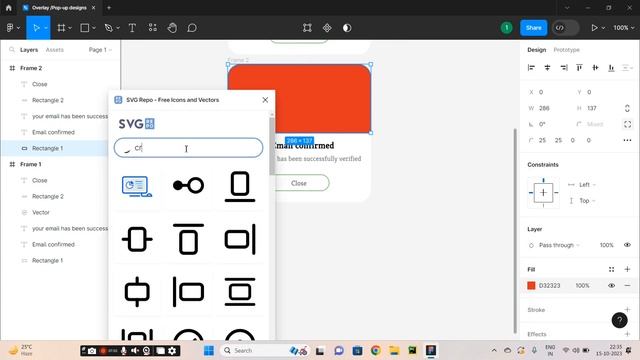Close the SVG Repo plugin window
This screenshot has width=640, height=360.
pos(265,100)
